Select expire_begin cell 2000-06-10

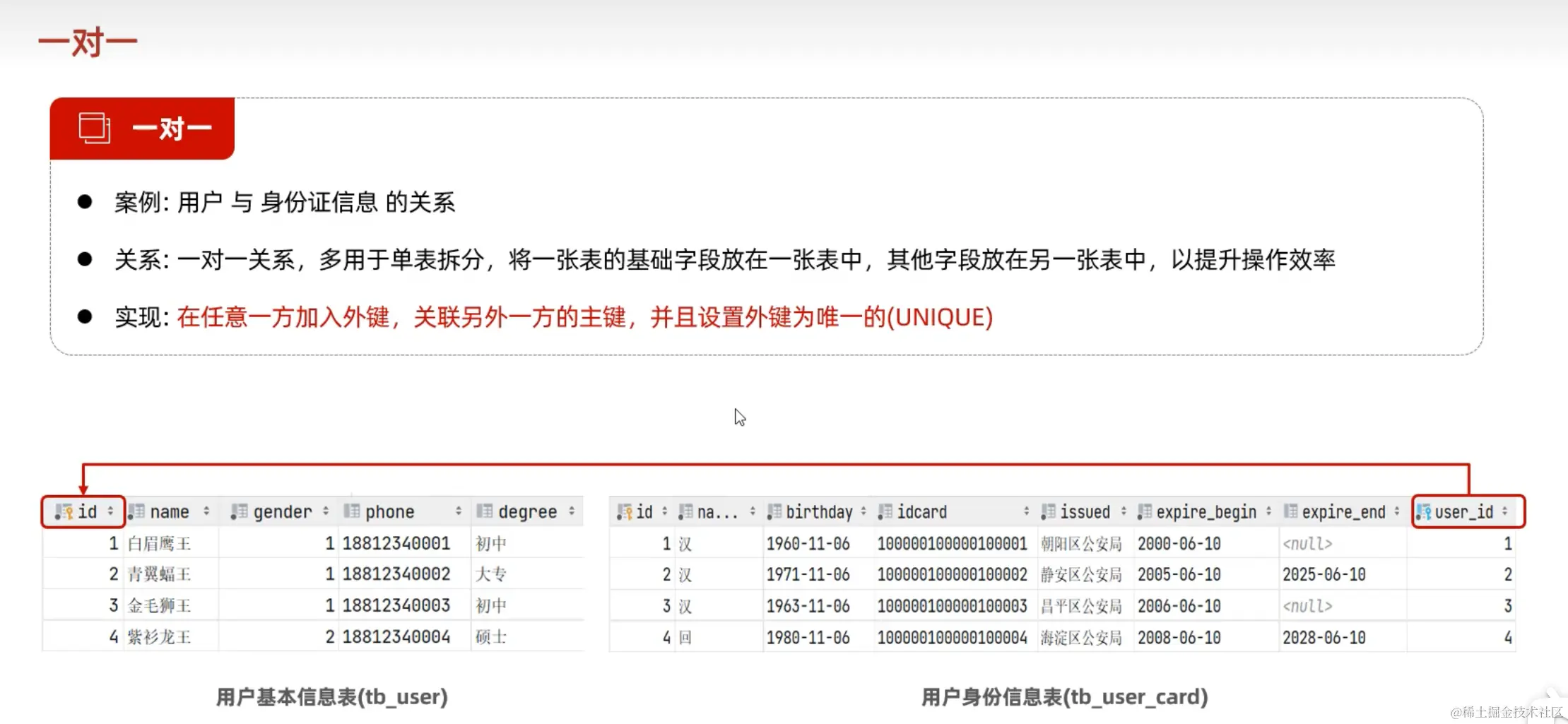[x=1179, y=543]
